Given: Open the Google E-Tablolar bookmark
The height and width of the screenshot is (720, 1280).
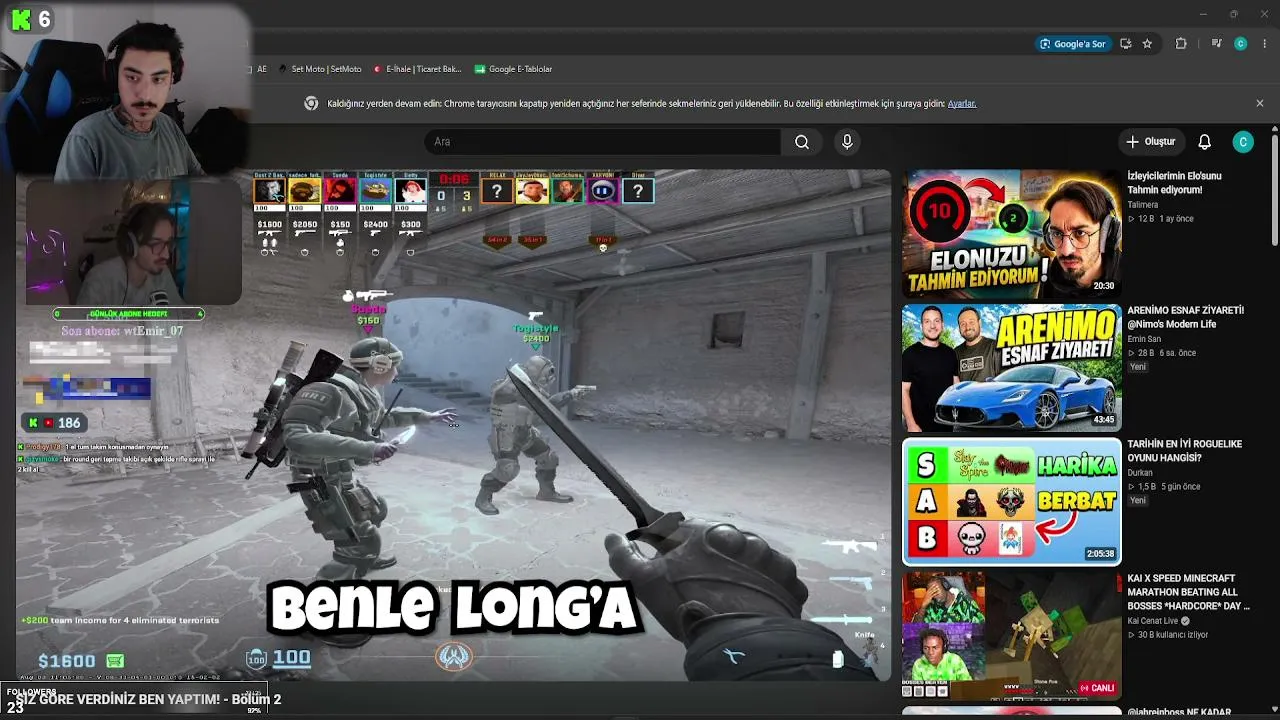Looking at the screenshot, I should pyautogui.click(x=513, y=69).
